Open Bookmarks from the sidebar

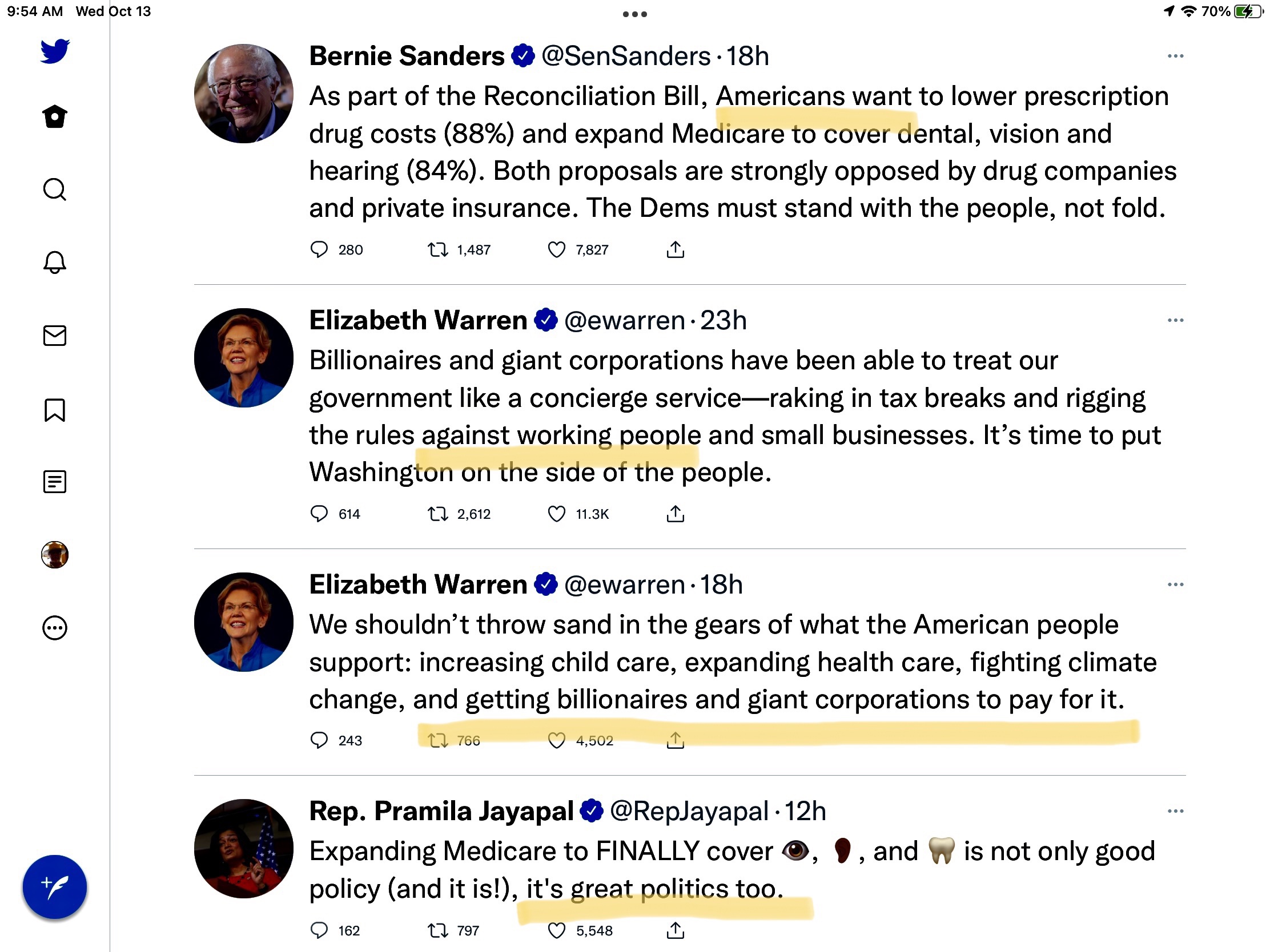(55, 410)
